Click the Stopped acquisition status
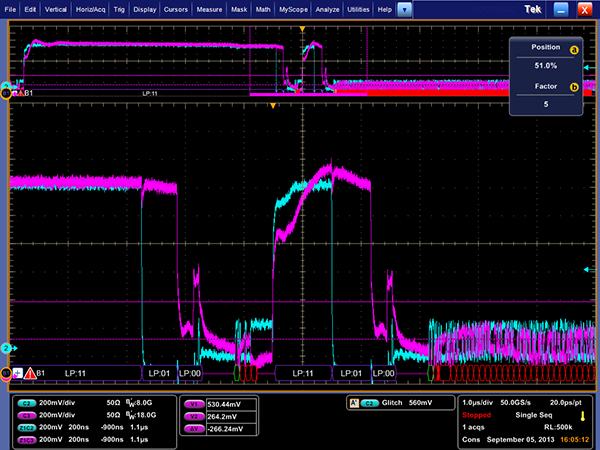This screenshot has height=450, width=600. pos(476,414)
